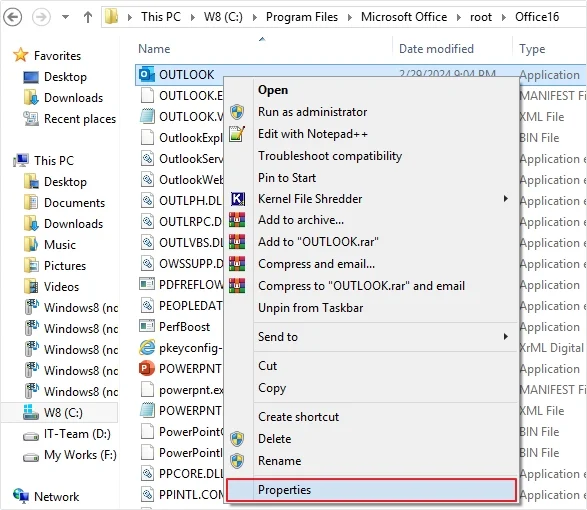Select the IT-Team (D:) drive

pyautogui.click(x=77, y=434)
